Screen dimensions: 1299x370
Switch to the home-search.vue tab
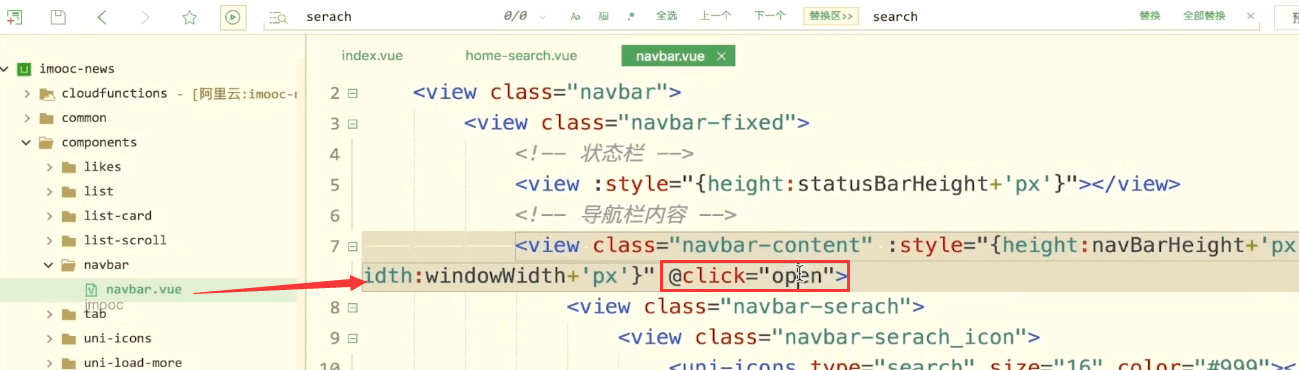521,56
